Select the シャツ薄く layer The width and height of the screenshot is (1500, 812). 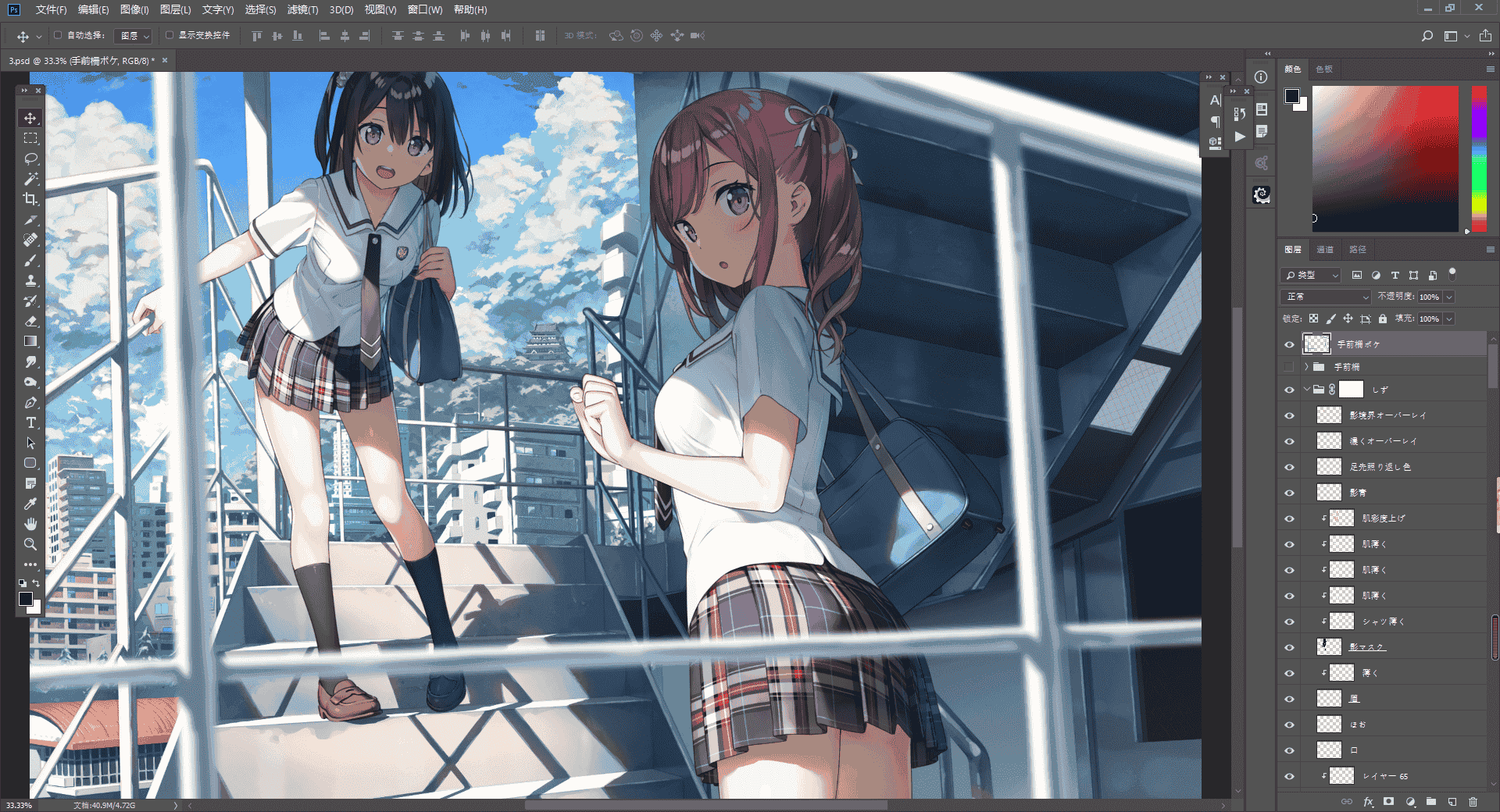(1383, 621)
